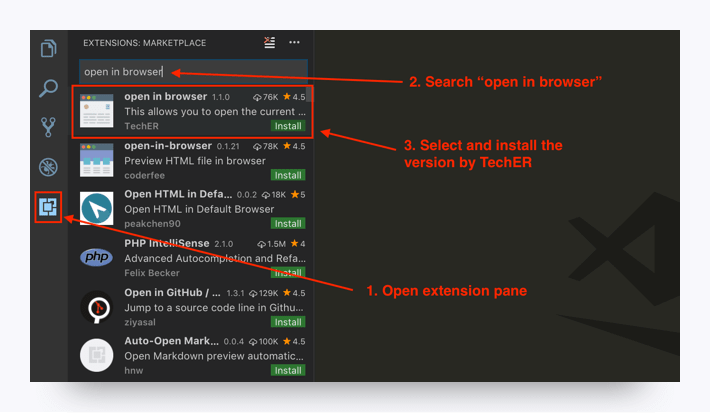Install Open in GitHub extension
Image resolution: width=710 pixels, height=413 pixels.
tap(288, 322)
